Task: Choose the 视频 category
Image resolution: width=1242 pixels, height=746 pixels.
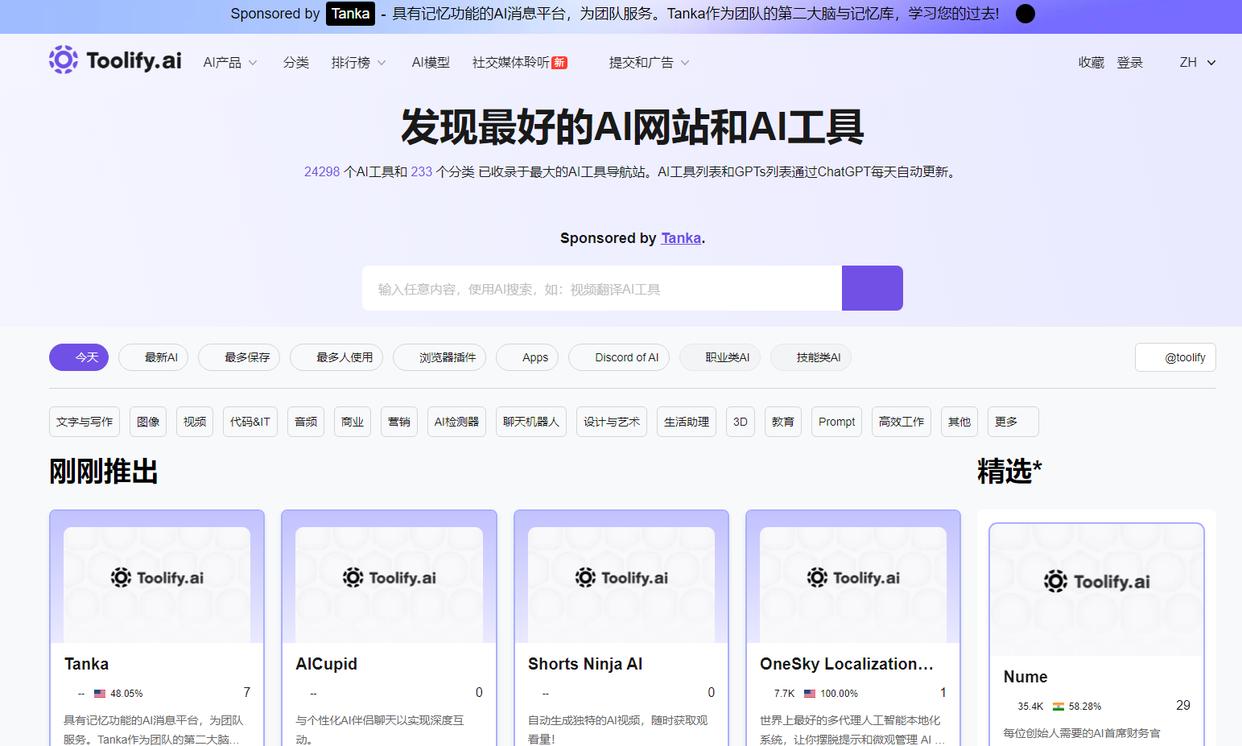Action: [x=194, y=422]
